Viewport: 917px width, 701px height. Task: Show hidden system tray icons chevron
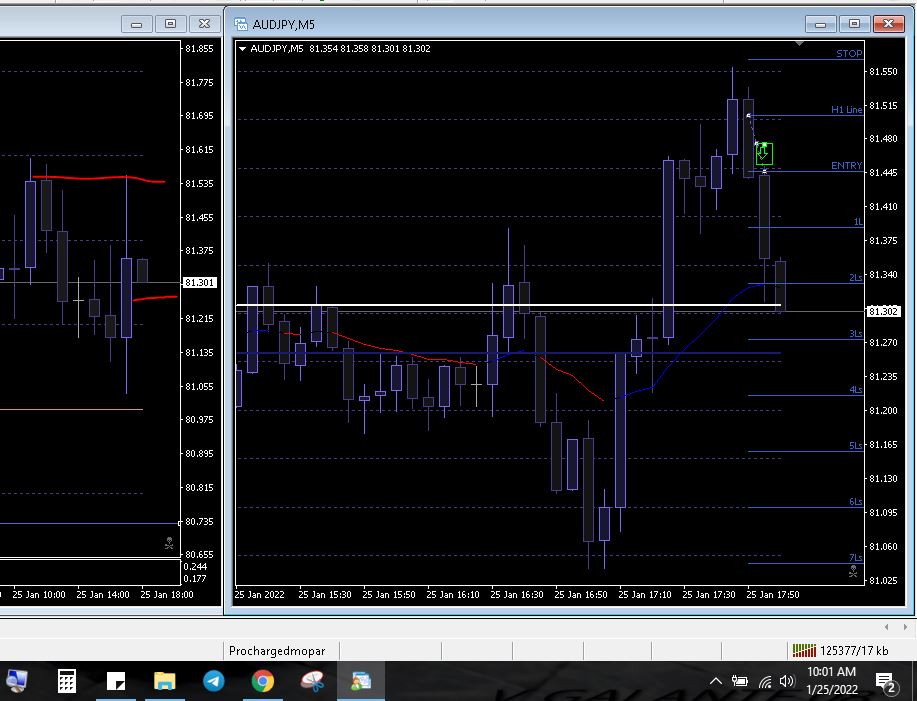coord(716,681)
